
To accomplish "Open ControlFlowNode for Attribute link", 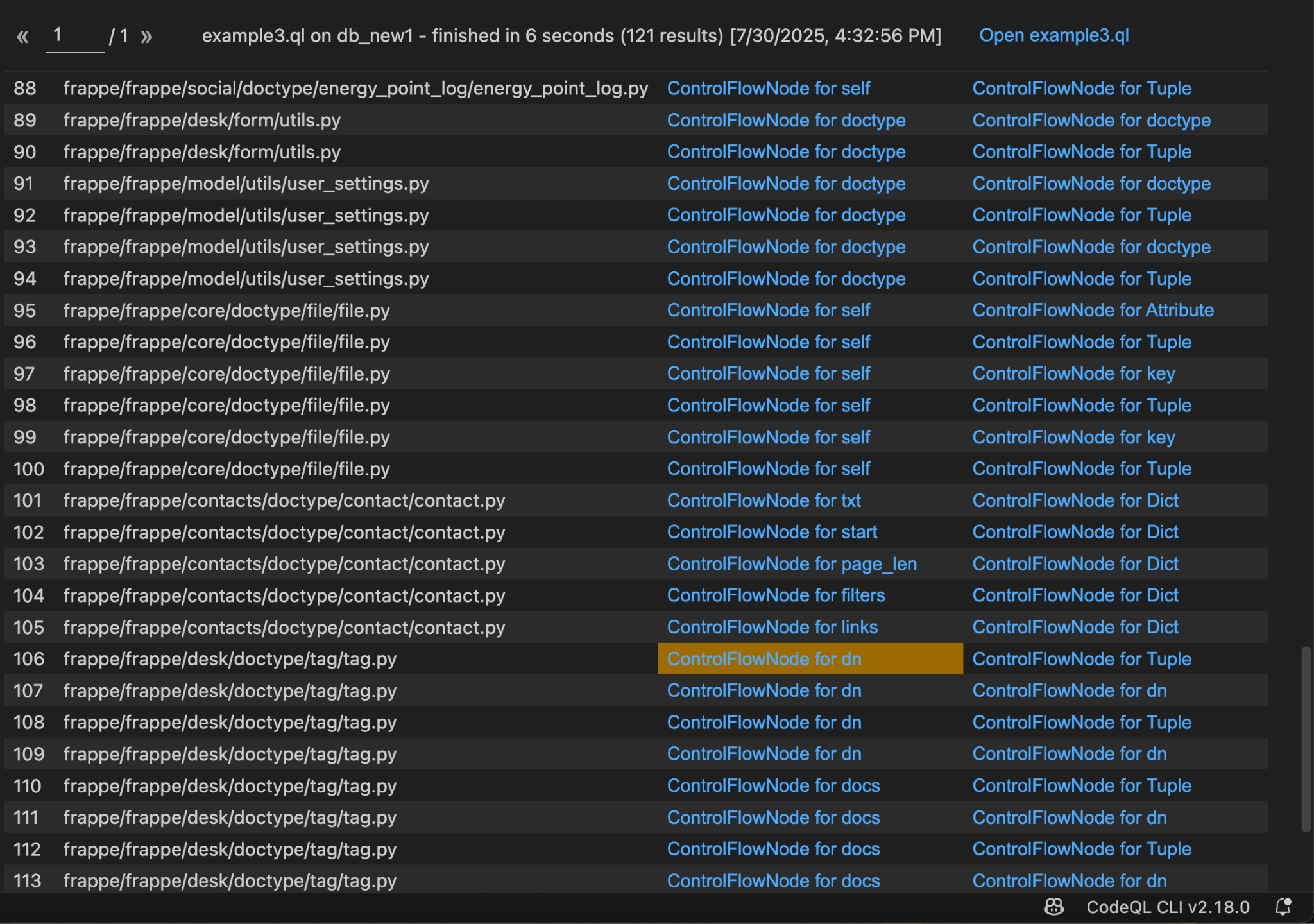I will (x=1093, y=311).
